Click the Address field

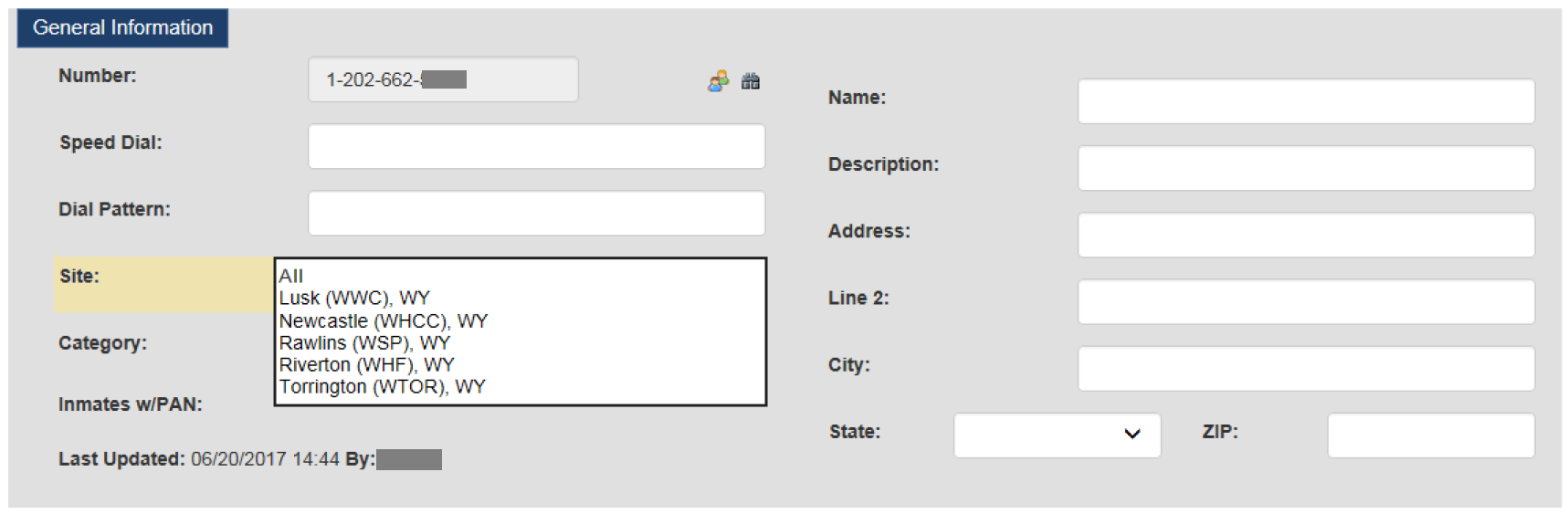pyautogui.click(x=1306, y=235)
